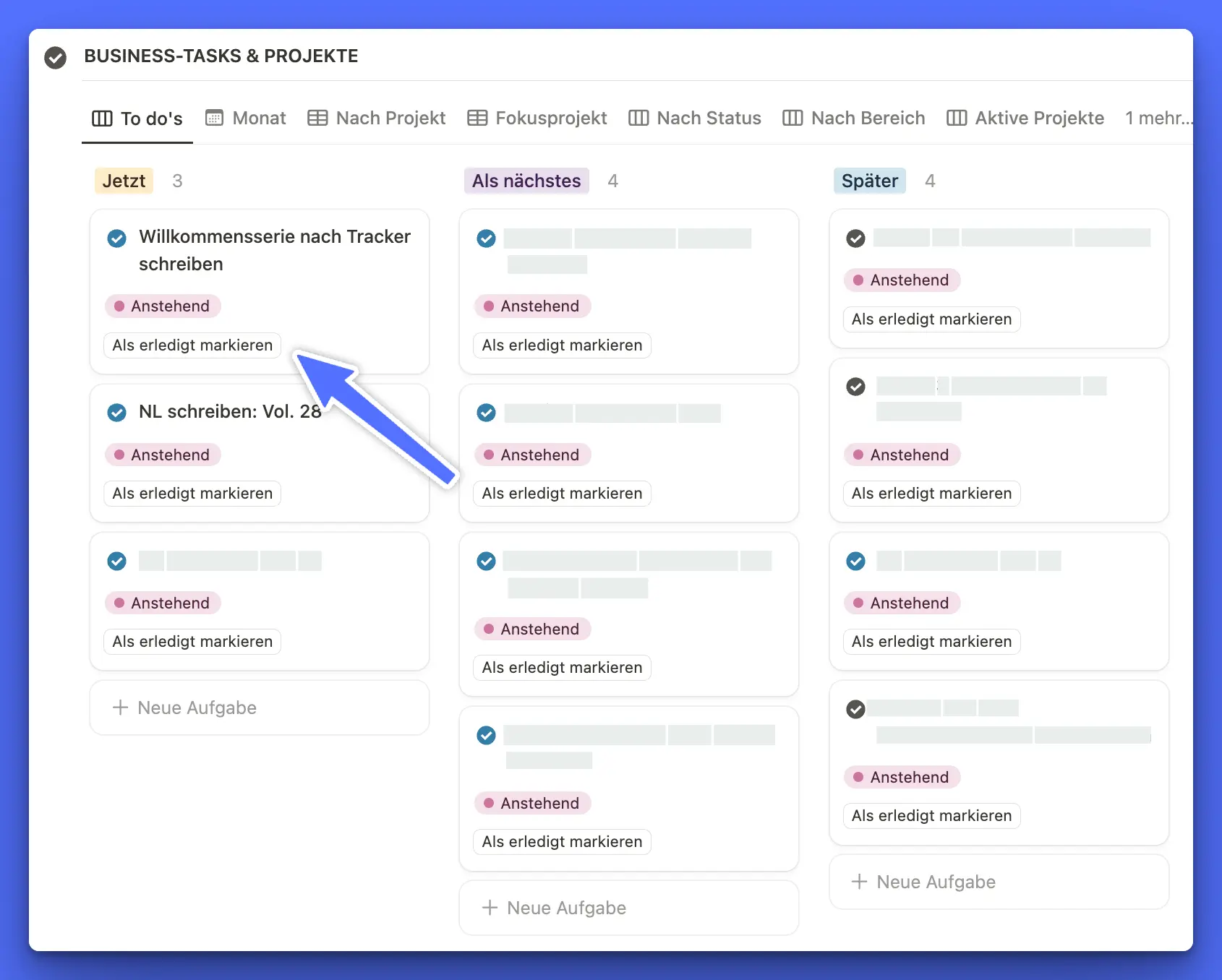Click the board icon beside Nach Status
Screen dimensions: 1222x980
[638, 118]
